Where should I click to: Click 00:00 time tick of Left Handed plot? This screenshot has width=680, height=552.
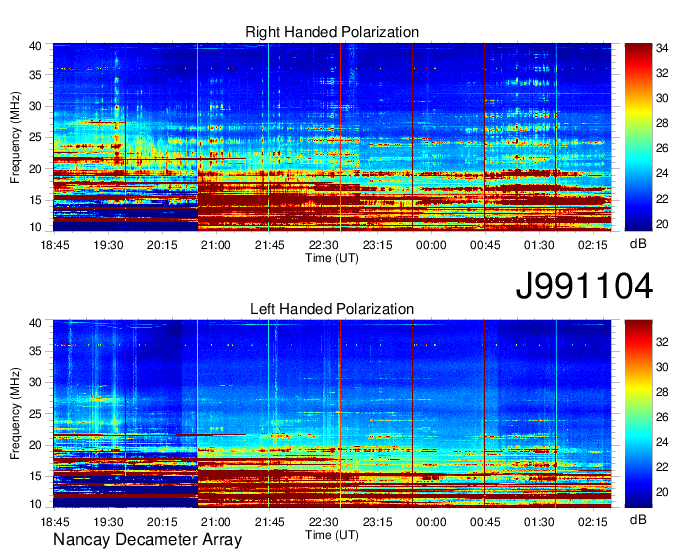pos(431,522)
